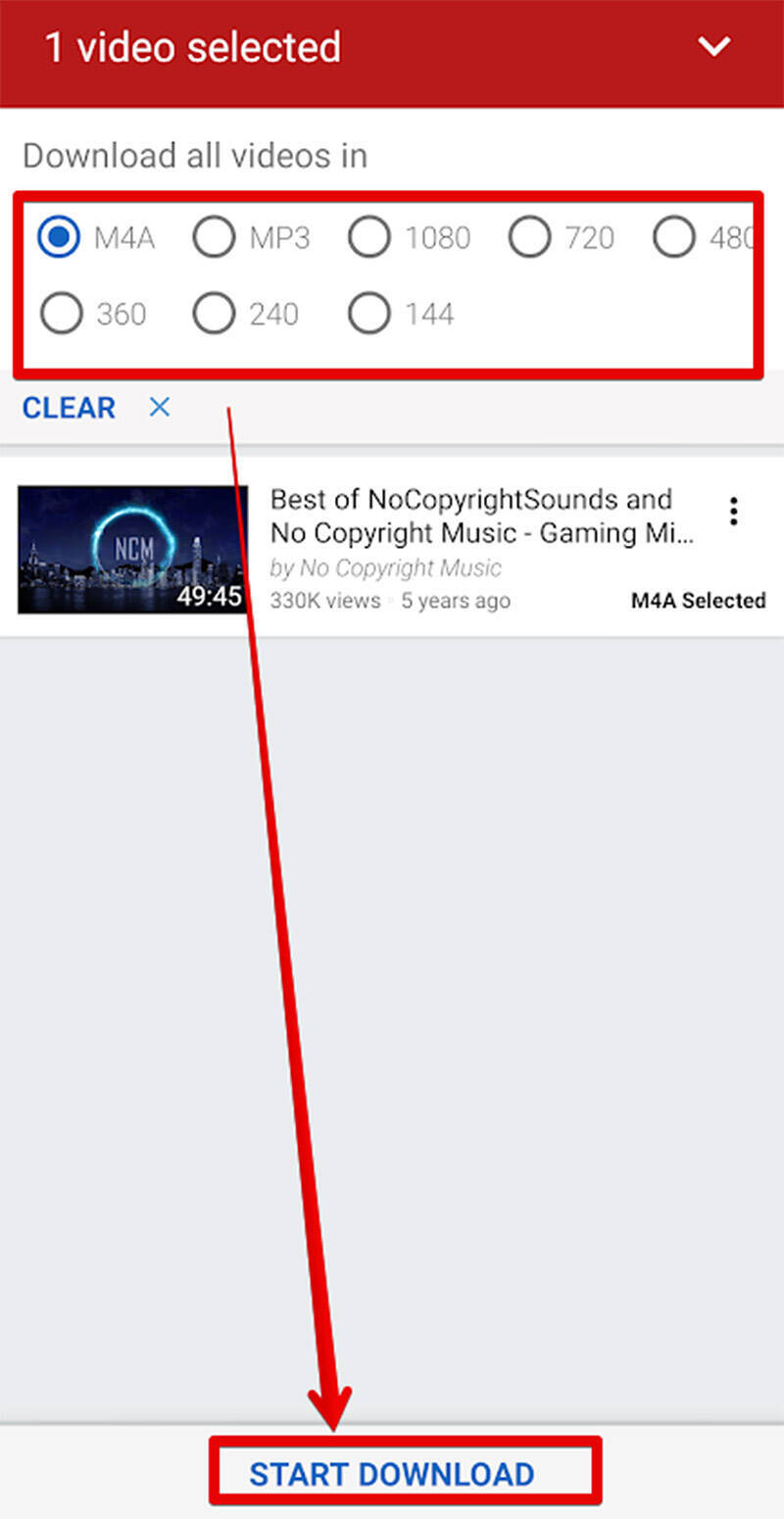784x1519 pixels.
Task: Tap the START DOWNLOAD button
Action: tap(392, 1473)
